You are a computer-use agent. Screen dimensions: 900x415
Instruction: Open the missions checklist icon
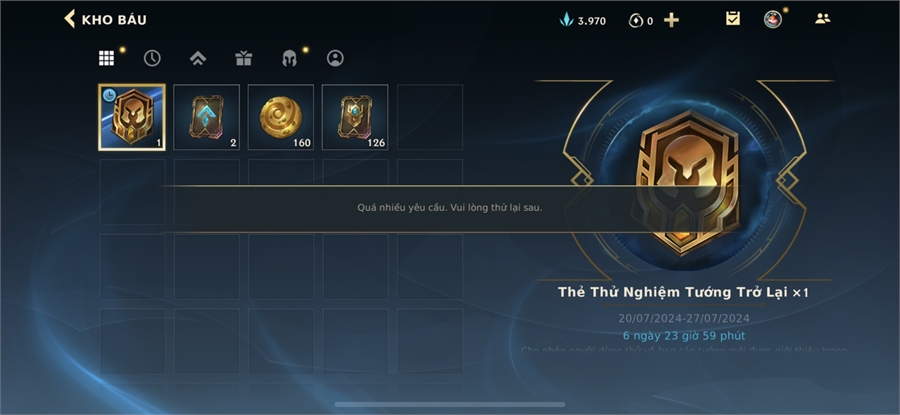pyautogui.click(x=732, y=18)
